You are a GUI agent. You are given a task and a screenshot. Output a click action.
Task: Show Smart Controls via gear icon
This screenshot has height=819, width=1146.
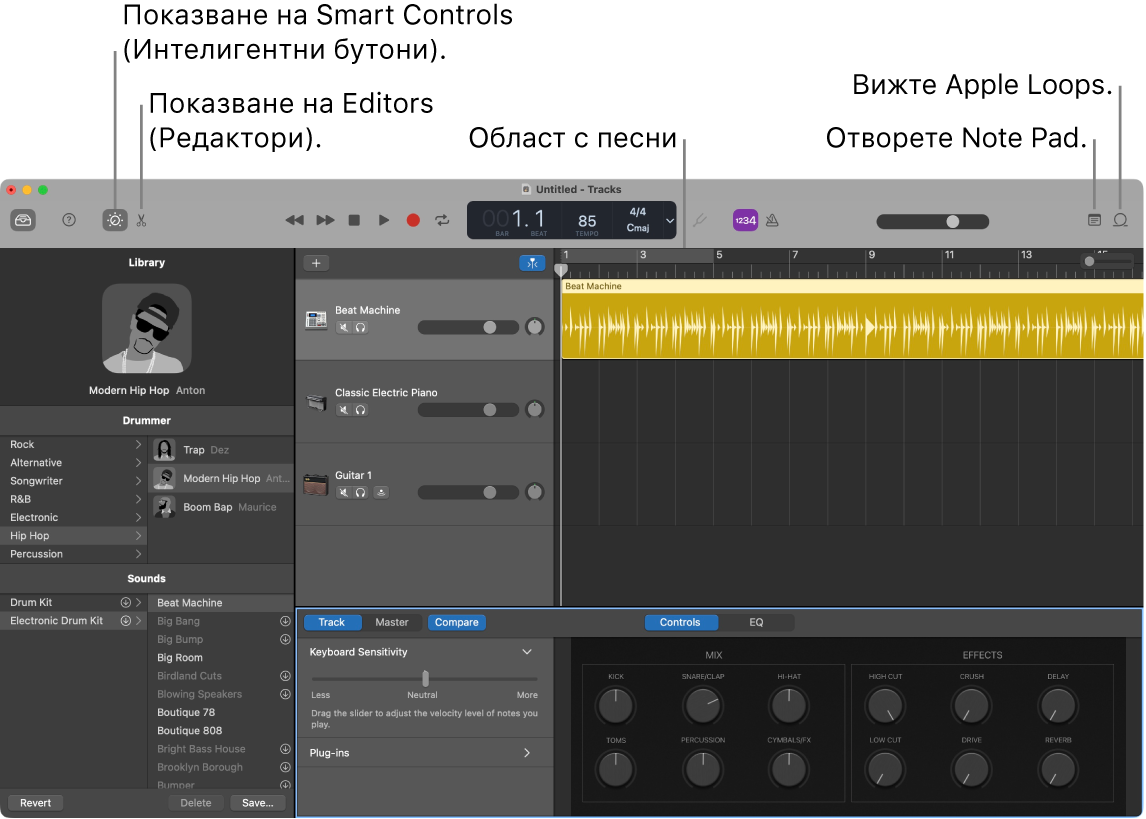115,220
